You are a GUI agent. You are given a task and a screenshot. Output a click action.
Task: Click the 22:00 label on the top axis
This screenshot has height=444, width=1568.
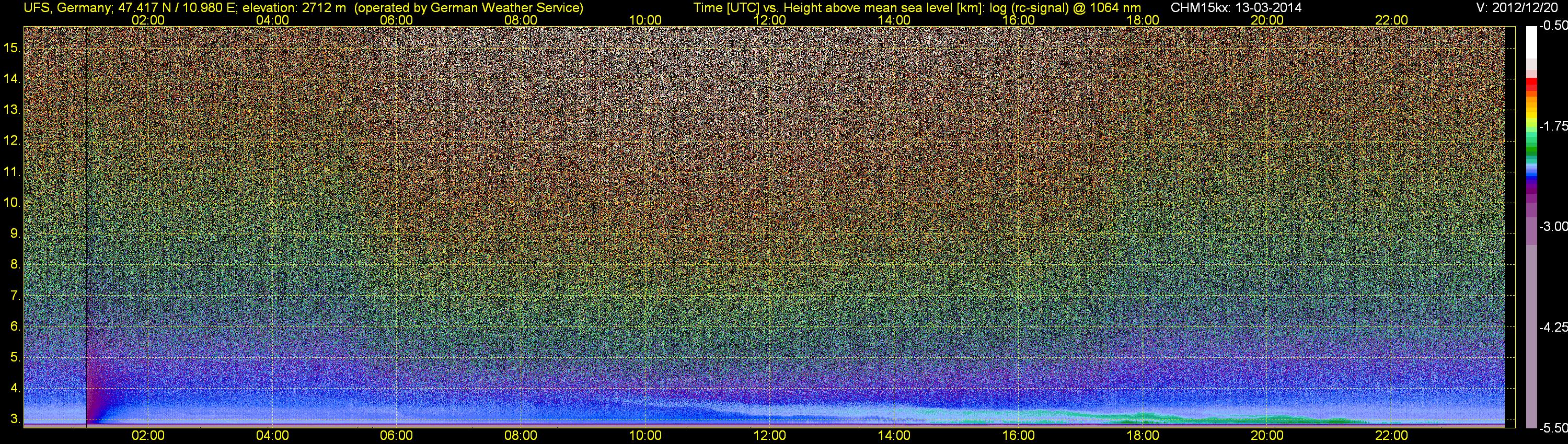[x=1391, y=20]
